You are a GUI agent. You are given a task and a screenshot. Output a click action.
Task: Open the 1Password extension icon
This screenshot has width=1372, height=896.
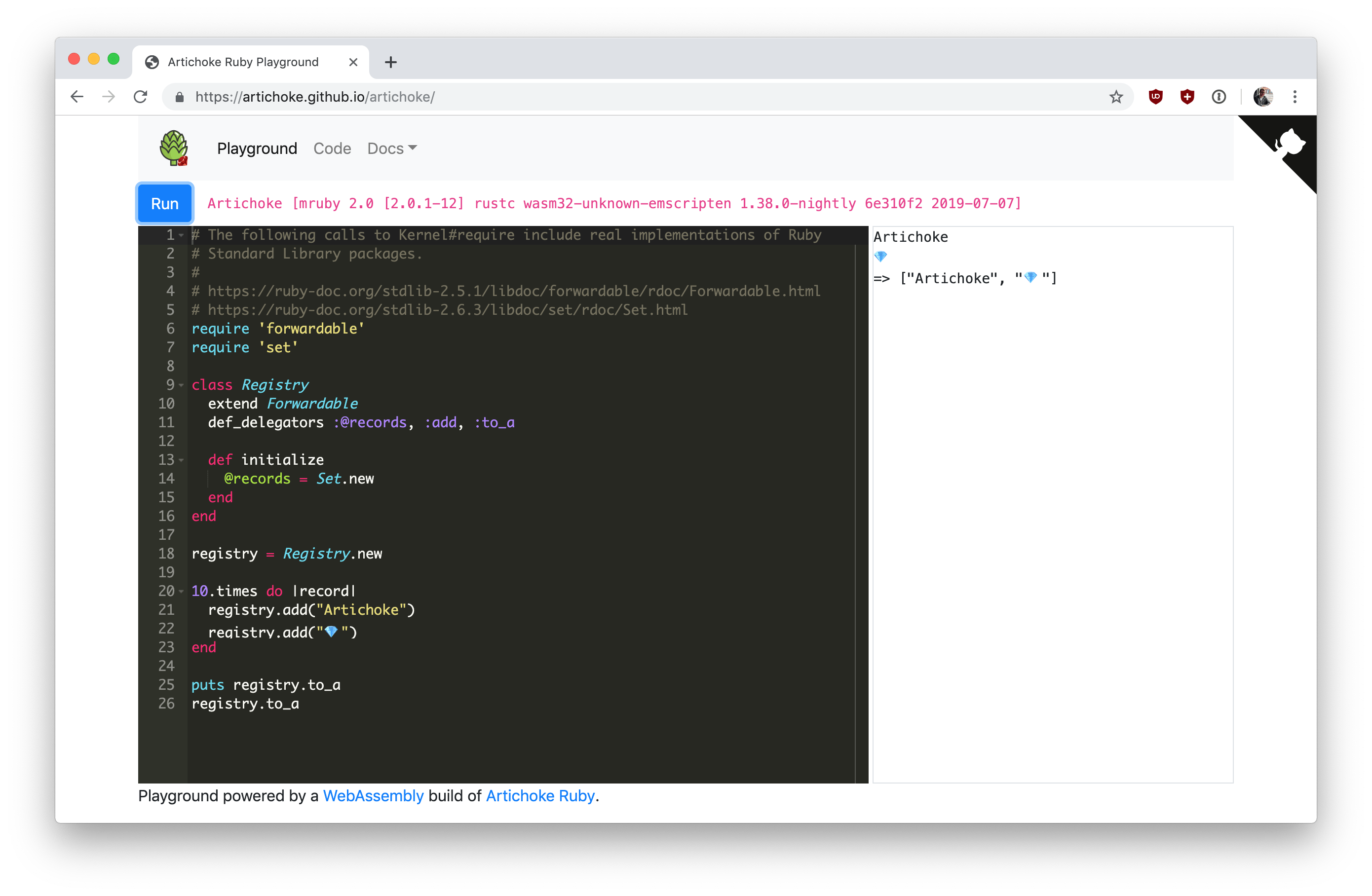click(x=1219, y=97)
